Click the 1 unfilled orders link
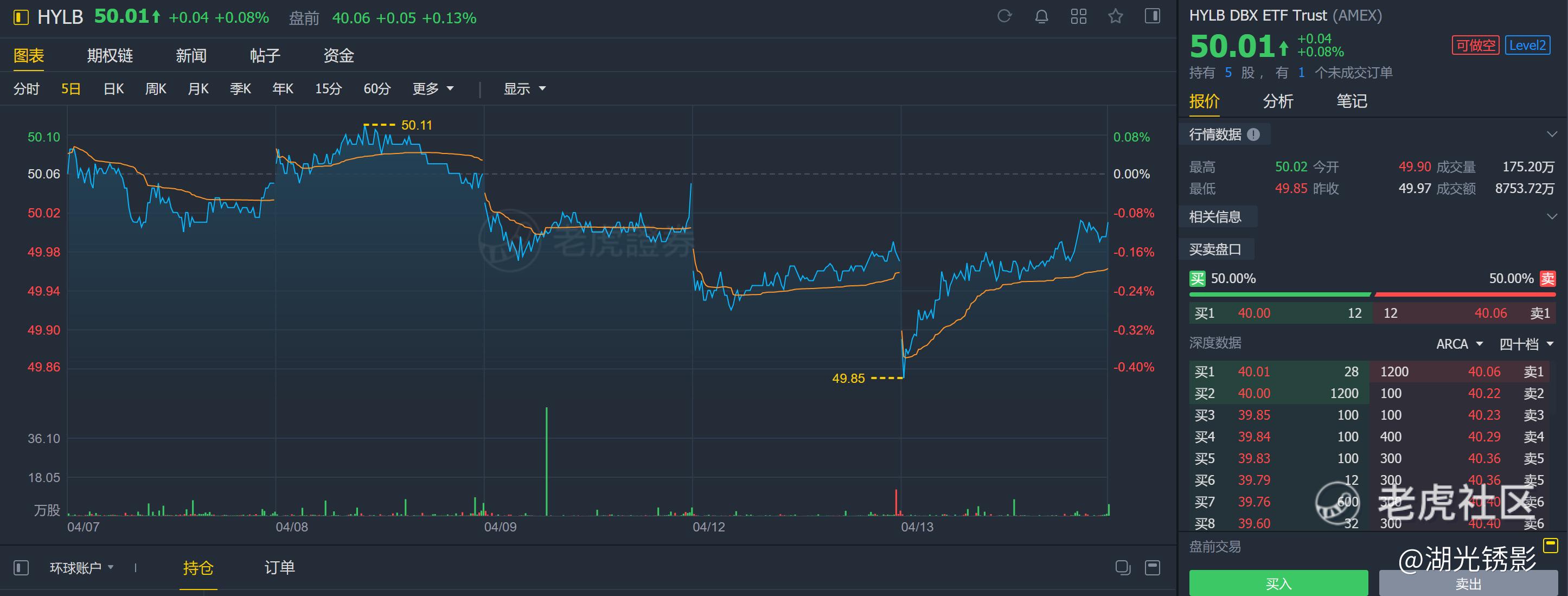1568x596 pixels. (x=1301, y=73)
